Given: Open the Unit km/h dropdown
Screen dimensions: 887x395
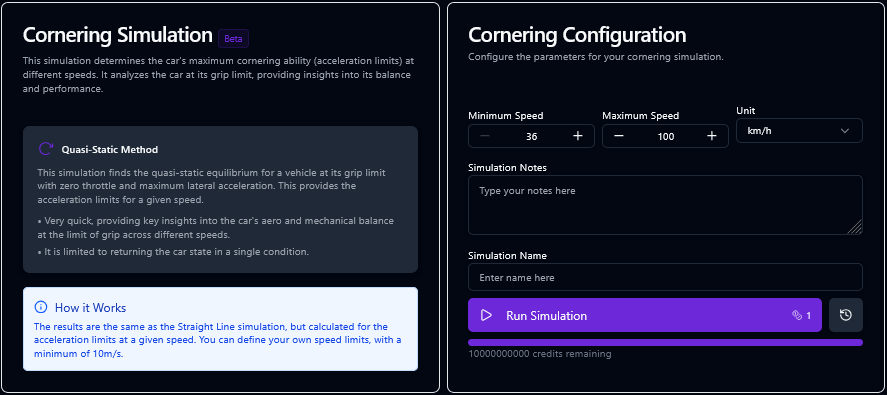Looking at the screenshot, I should tap(799, 131).
